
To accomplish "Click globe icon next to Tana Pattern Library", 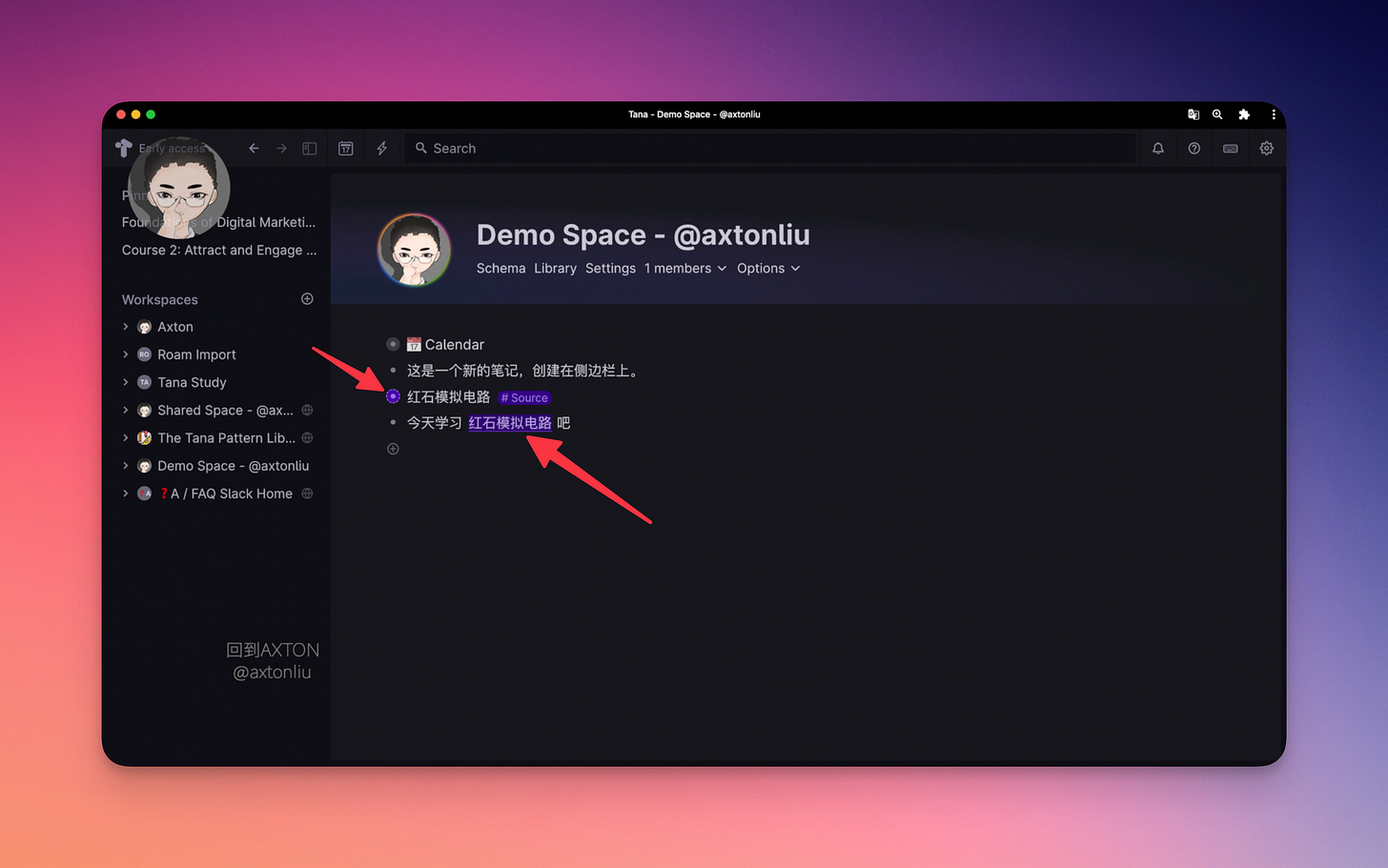I will 307,438.
